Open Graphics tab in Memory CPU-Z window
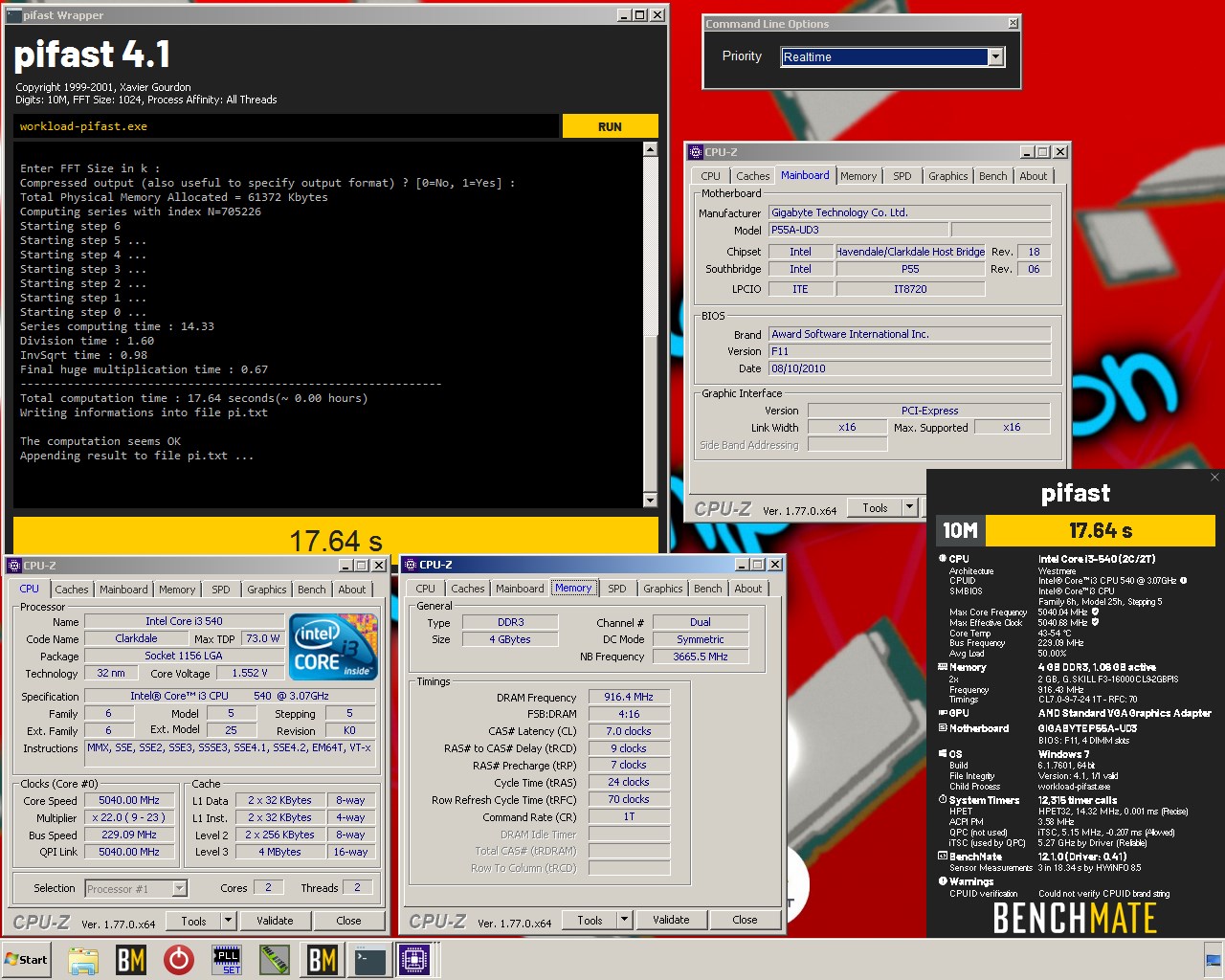The image size is (1225, 980). (x=663, y=589)
